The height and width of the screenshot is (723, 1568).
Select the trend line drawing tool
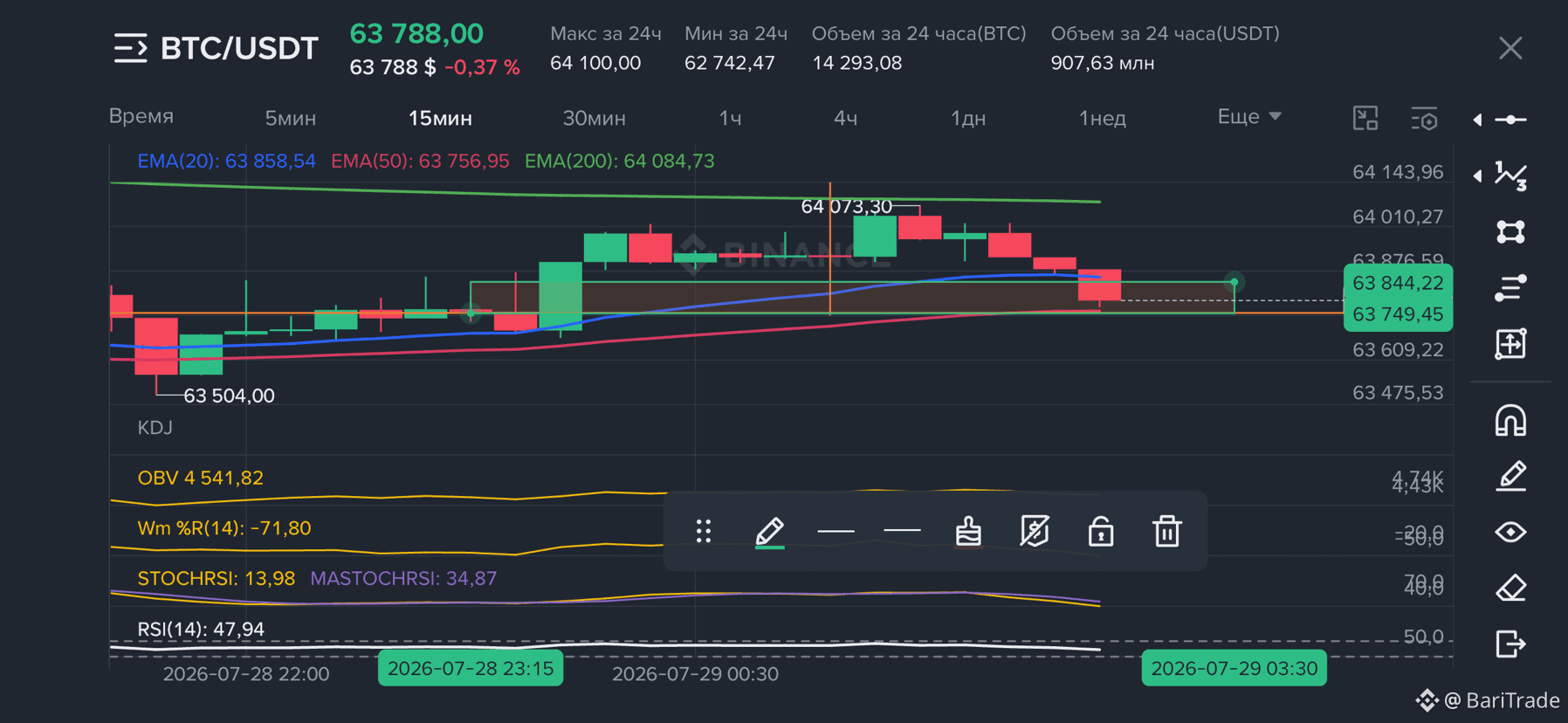(1511, 120)
